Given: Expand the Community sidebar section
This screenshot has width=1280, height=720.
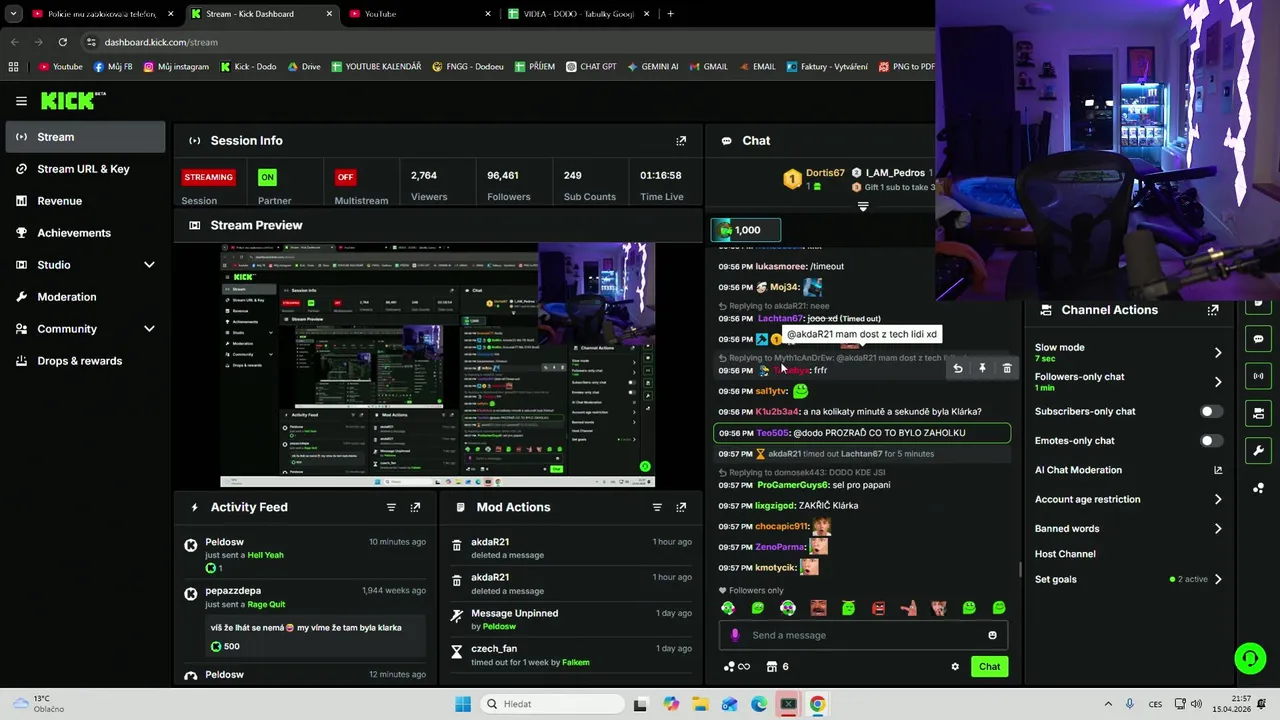Looking at the screenshot, I should pos(149,329).
